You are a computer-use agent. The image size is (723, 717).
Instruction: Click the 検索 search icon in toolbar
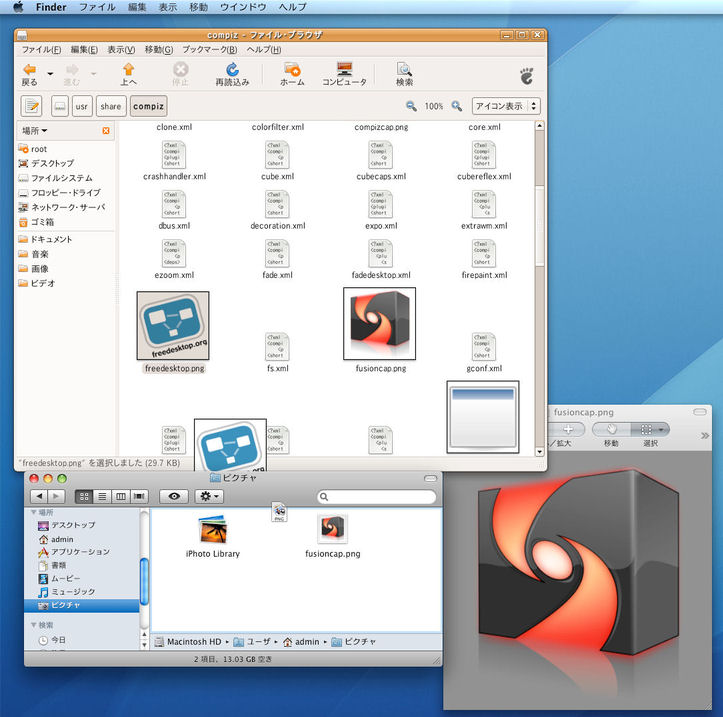coord(404,69)
